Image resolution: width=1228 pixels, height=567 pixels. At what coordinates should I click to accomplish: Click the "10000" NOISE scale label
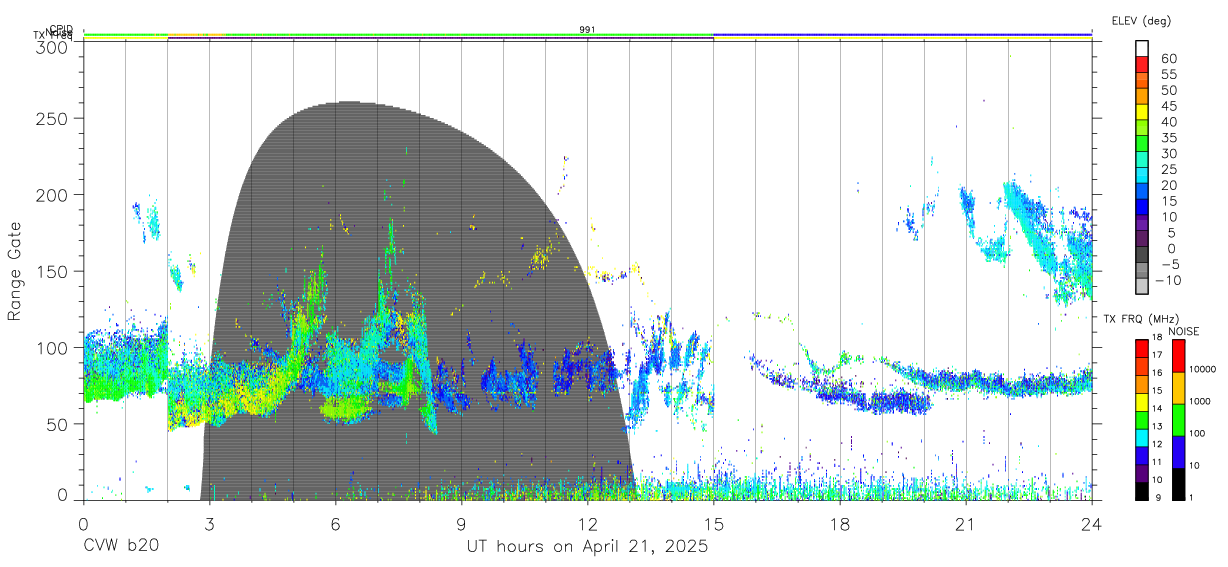1204,369
